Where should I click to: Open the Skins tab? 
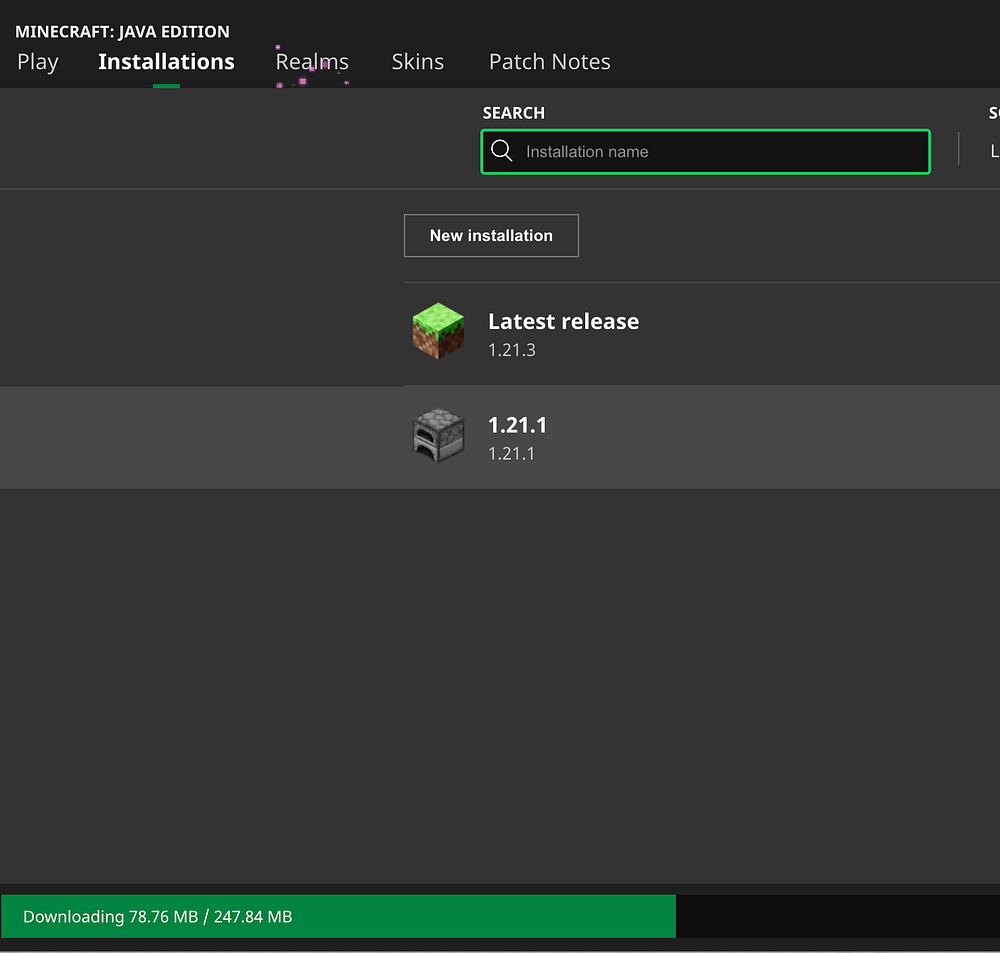(418, 61)
